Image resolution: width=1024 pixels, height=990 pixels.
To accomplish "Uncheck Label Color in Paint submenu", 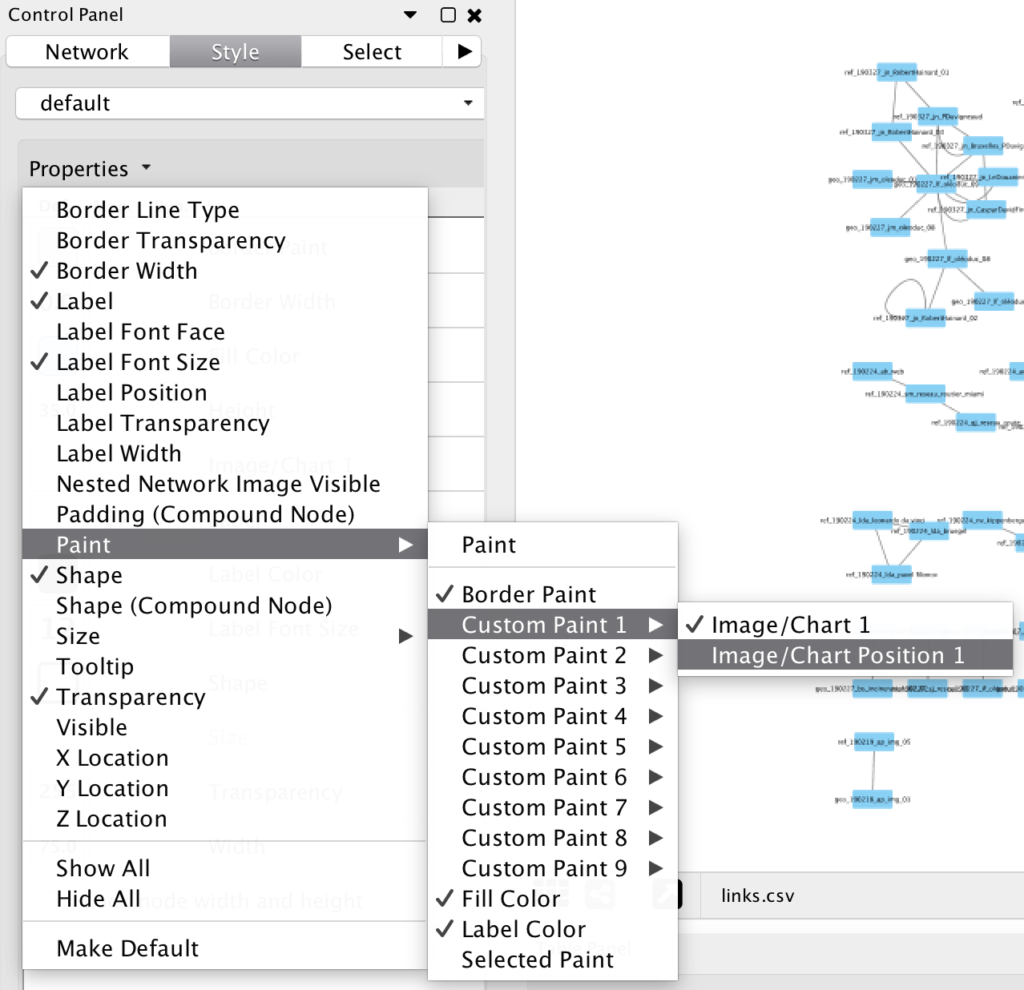I will click(x=552, y=929).
